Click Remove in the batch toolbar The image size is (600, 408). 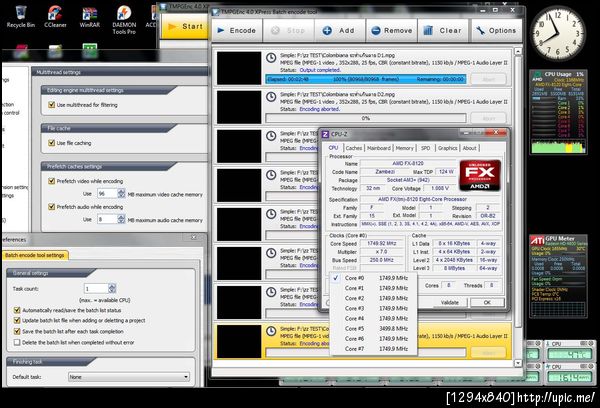coord(392,31)
